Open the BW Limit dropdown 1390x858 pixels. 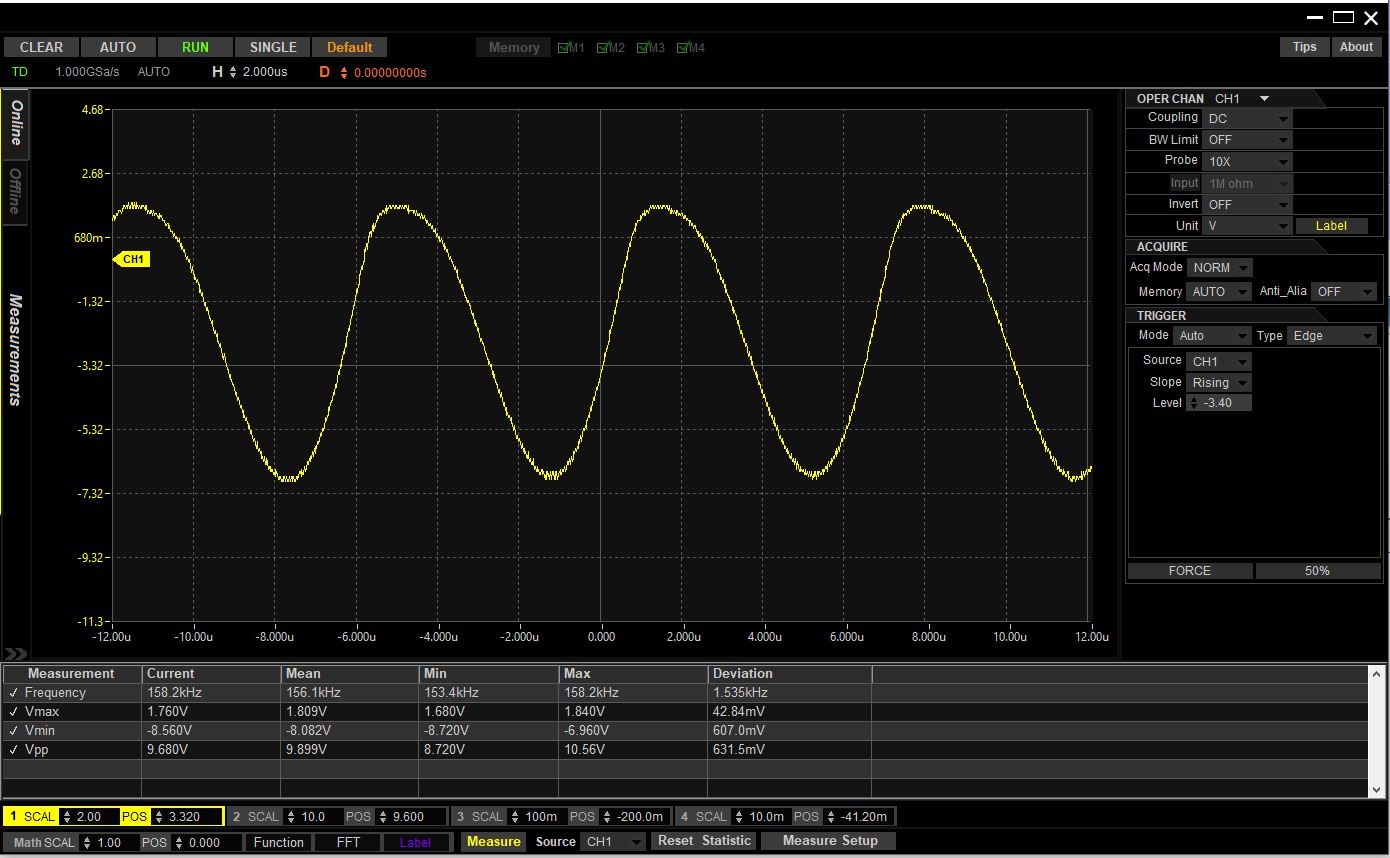tap(1248, 140)
